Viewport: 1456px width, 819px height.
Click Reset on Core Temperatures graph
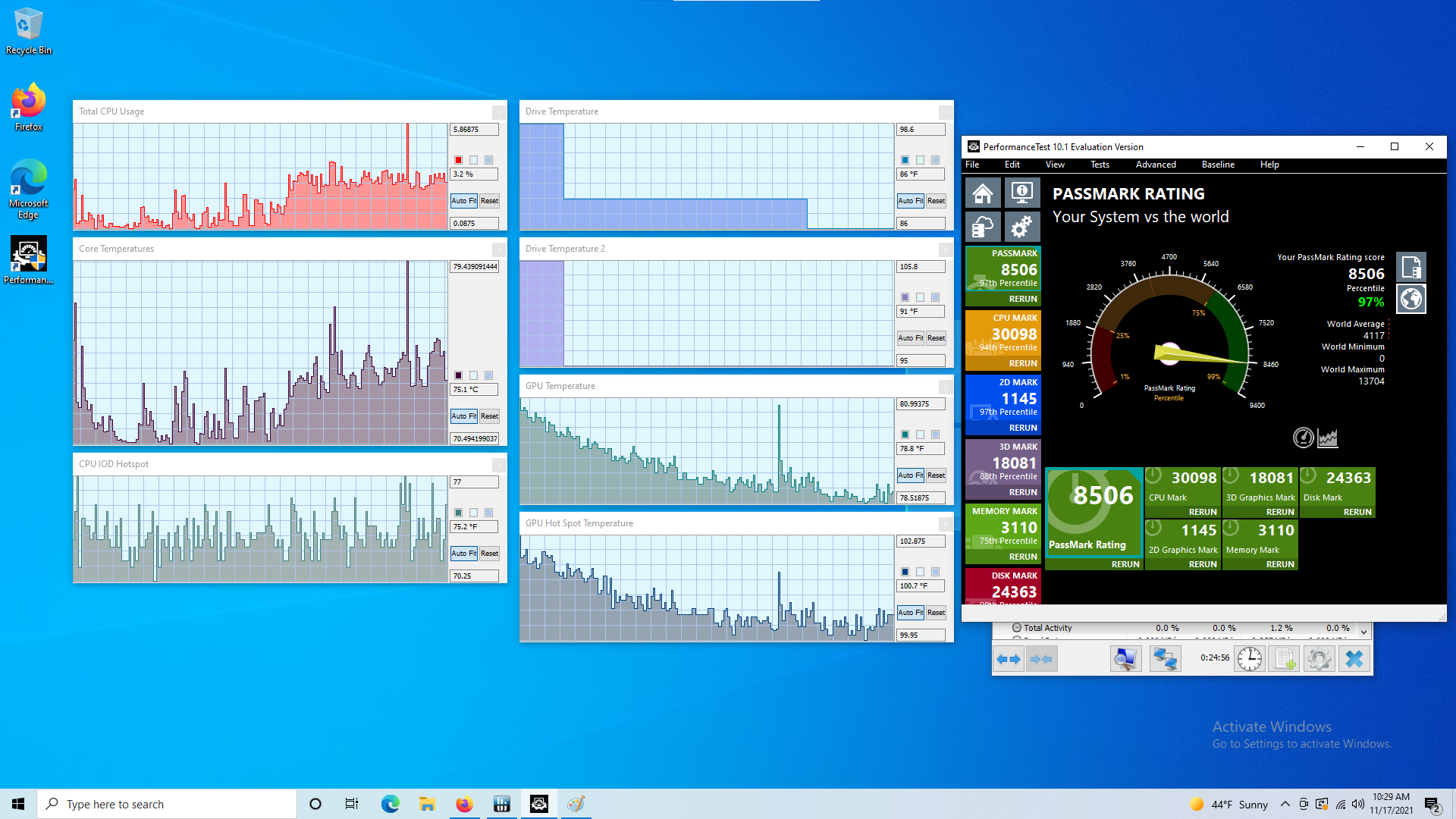point(489,416)
